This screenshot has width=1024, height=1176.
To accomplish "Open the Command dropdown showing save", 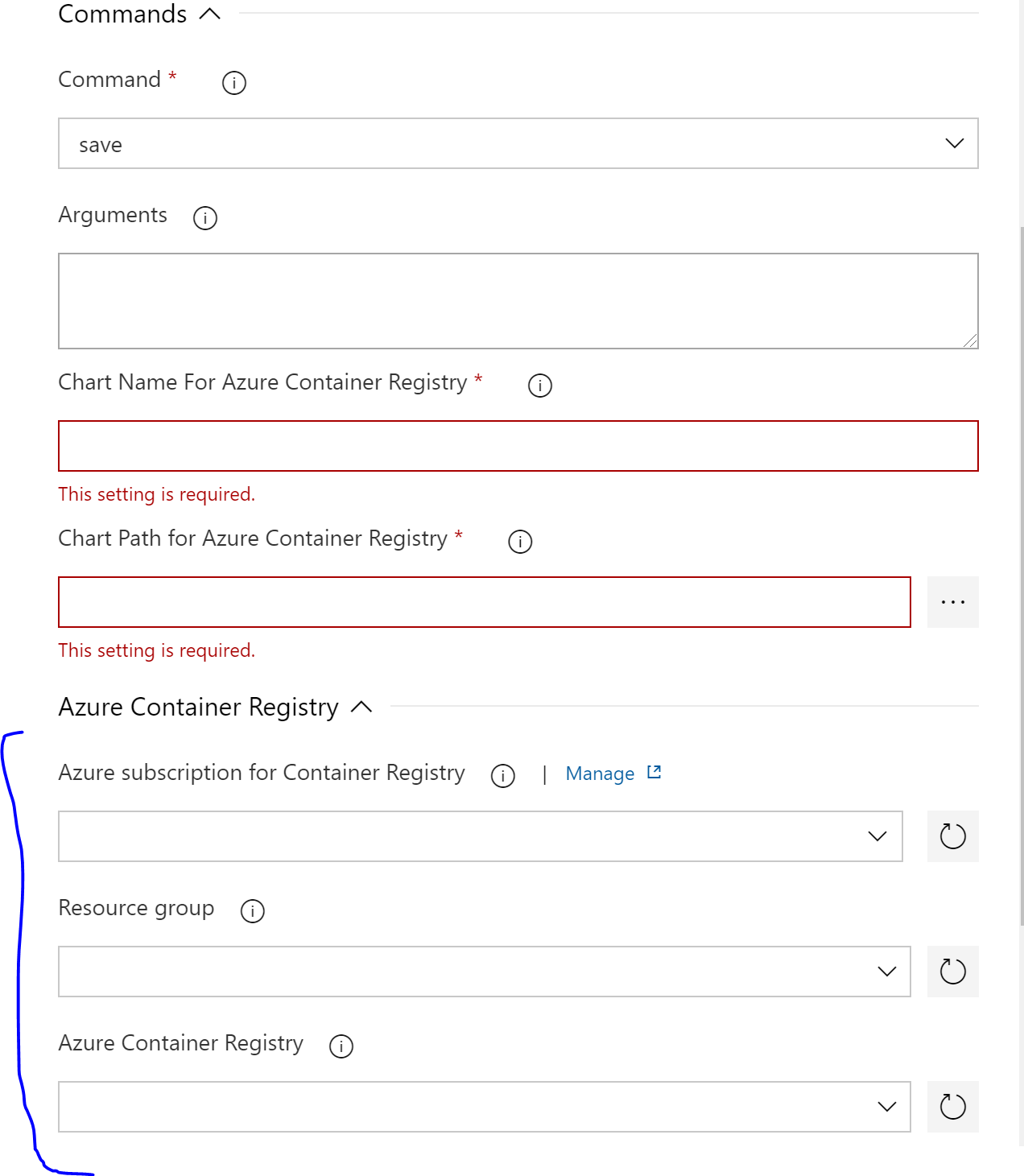I will (x=954, y=143).
